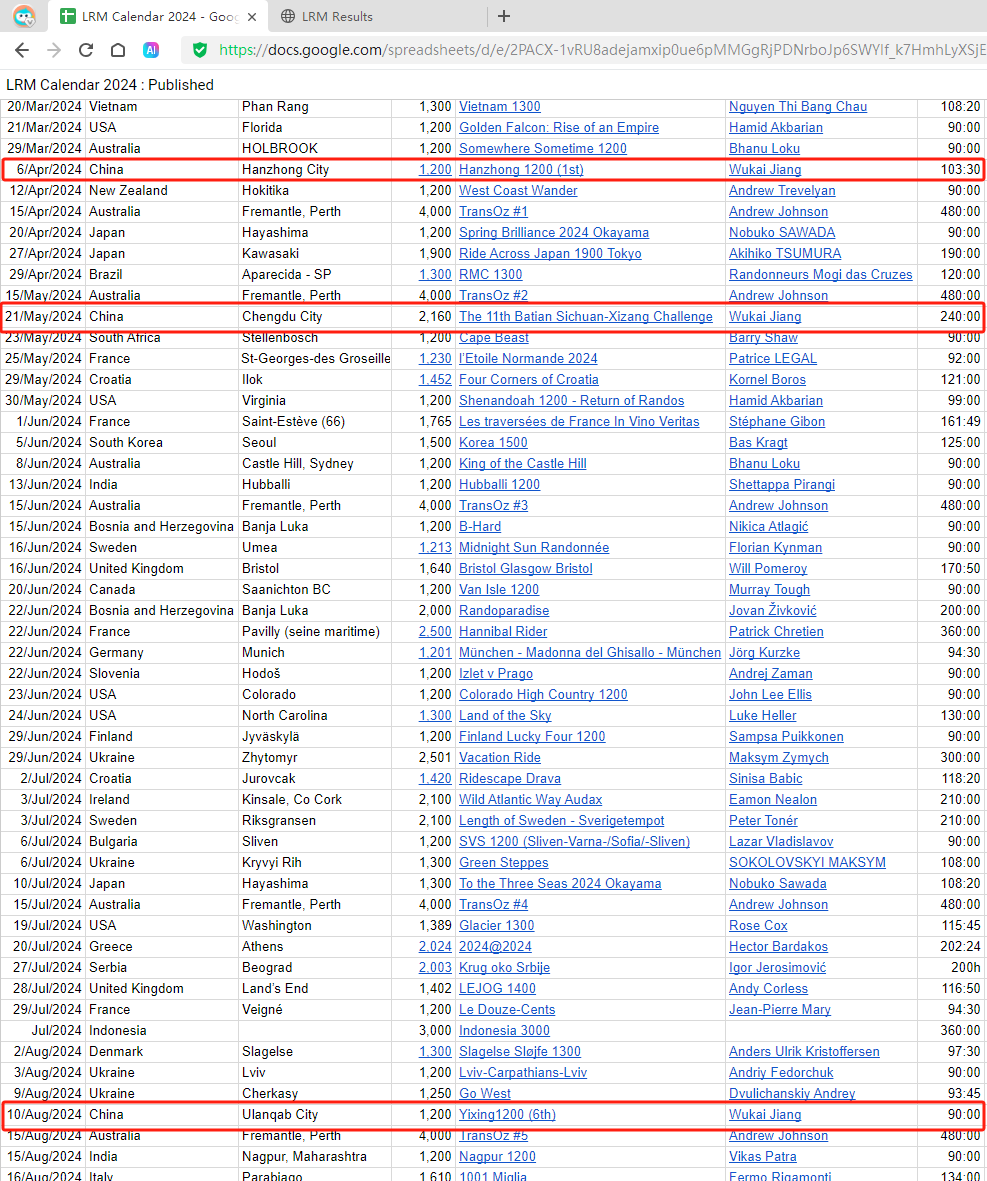Open the Wild Atlantic Way Audax link

(x=530, y=800)
